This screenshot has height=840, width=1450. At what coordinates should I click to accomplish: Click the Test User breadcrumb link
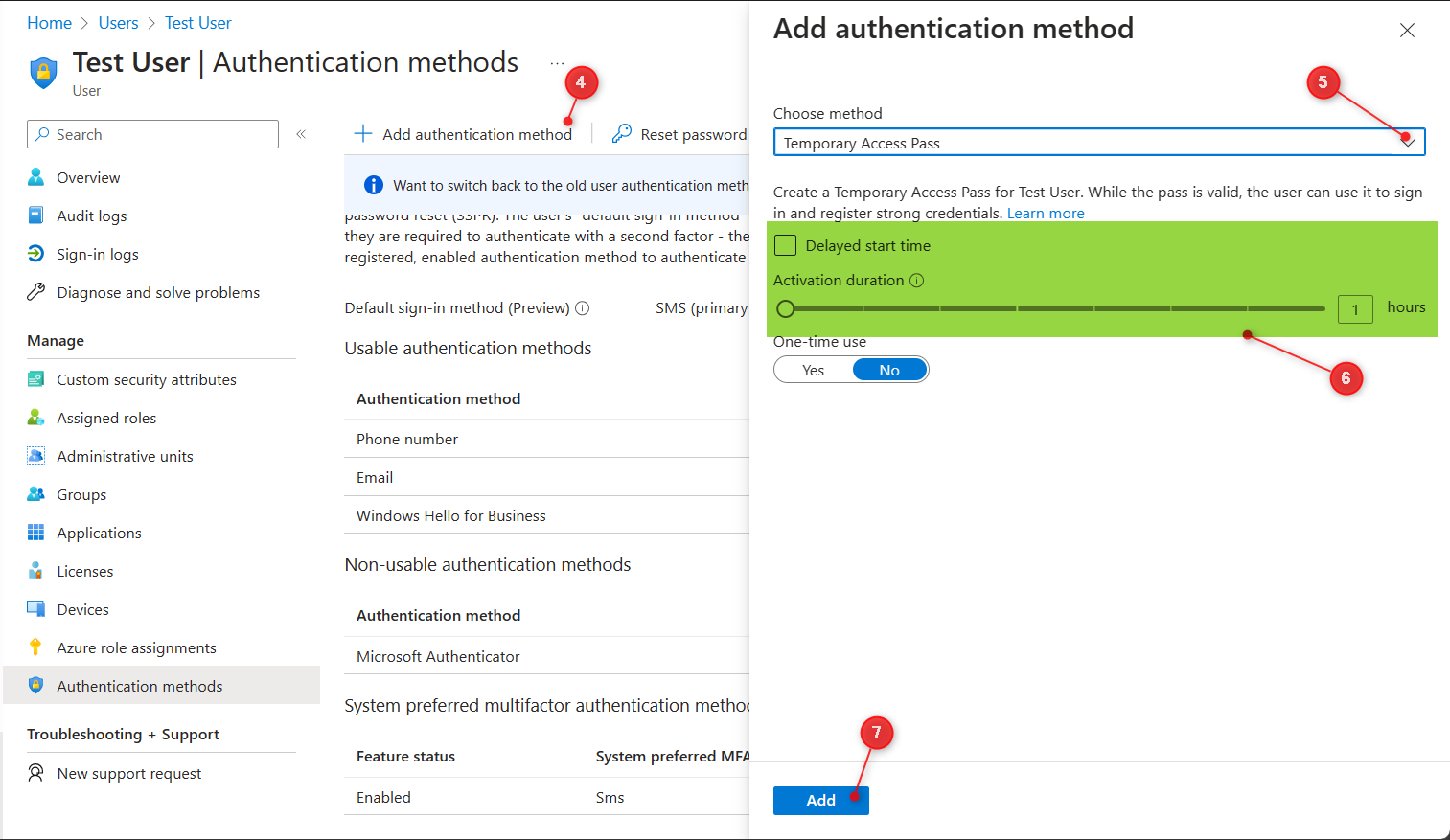(x=197, y=23)
